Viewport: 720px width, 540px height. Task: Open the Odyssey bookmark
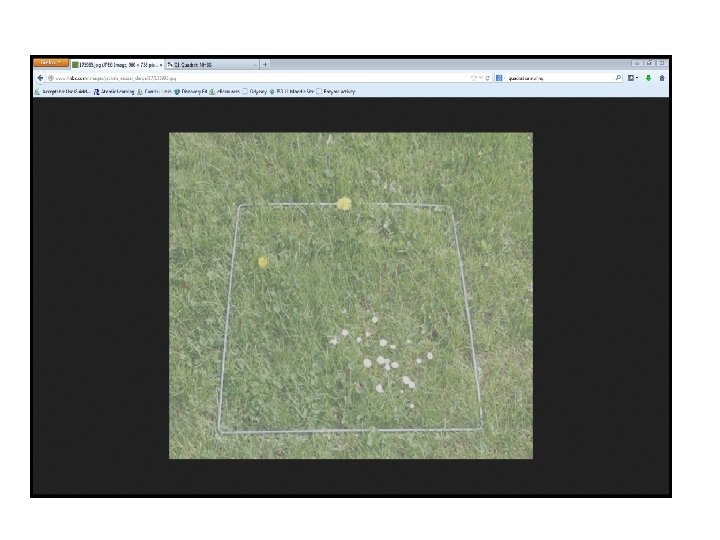[255, 91]
